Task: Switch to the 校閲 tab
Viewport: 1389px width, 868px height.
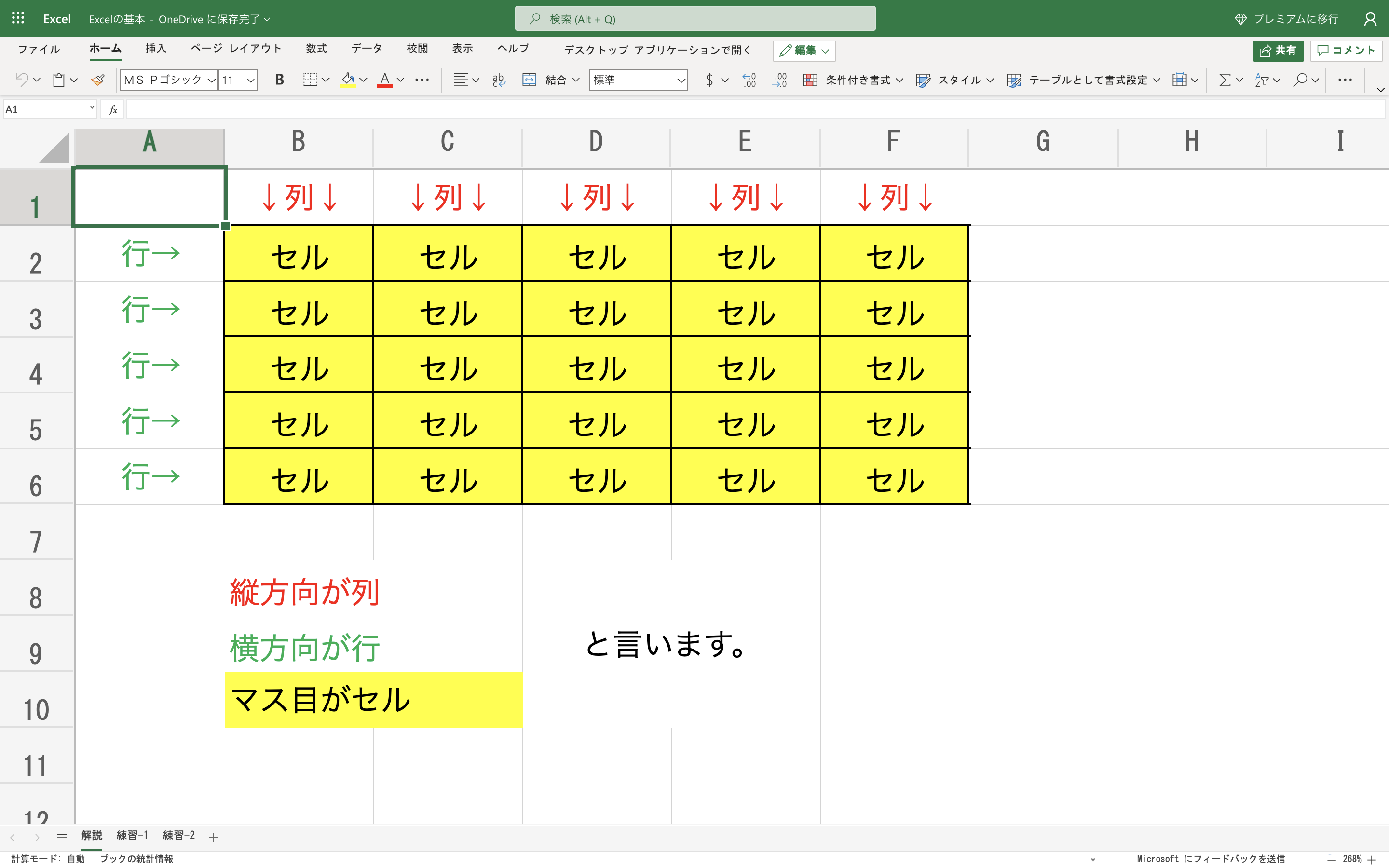Action: 417,48
